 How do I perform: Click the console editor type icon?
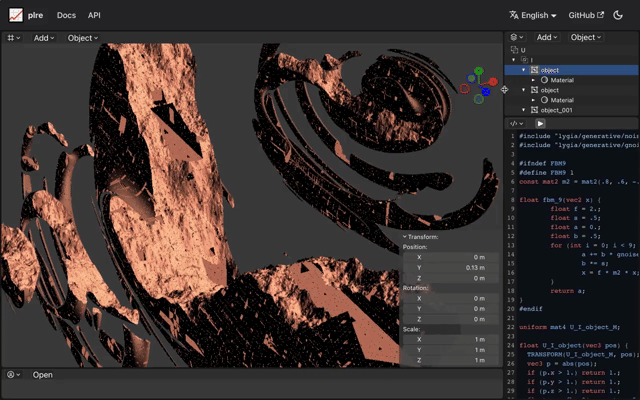tap(13, 375)
